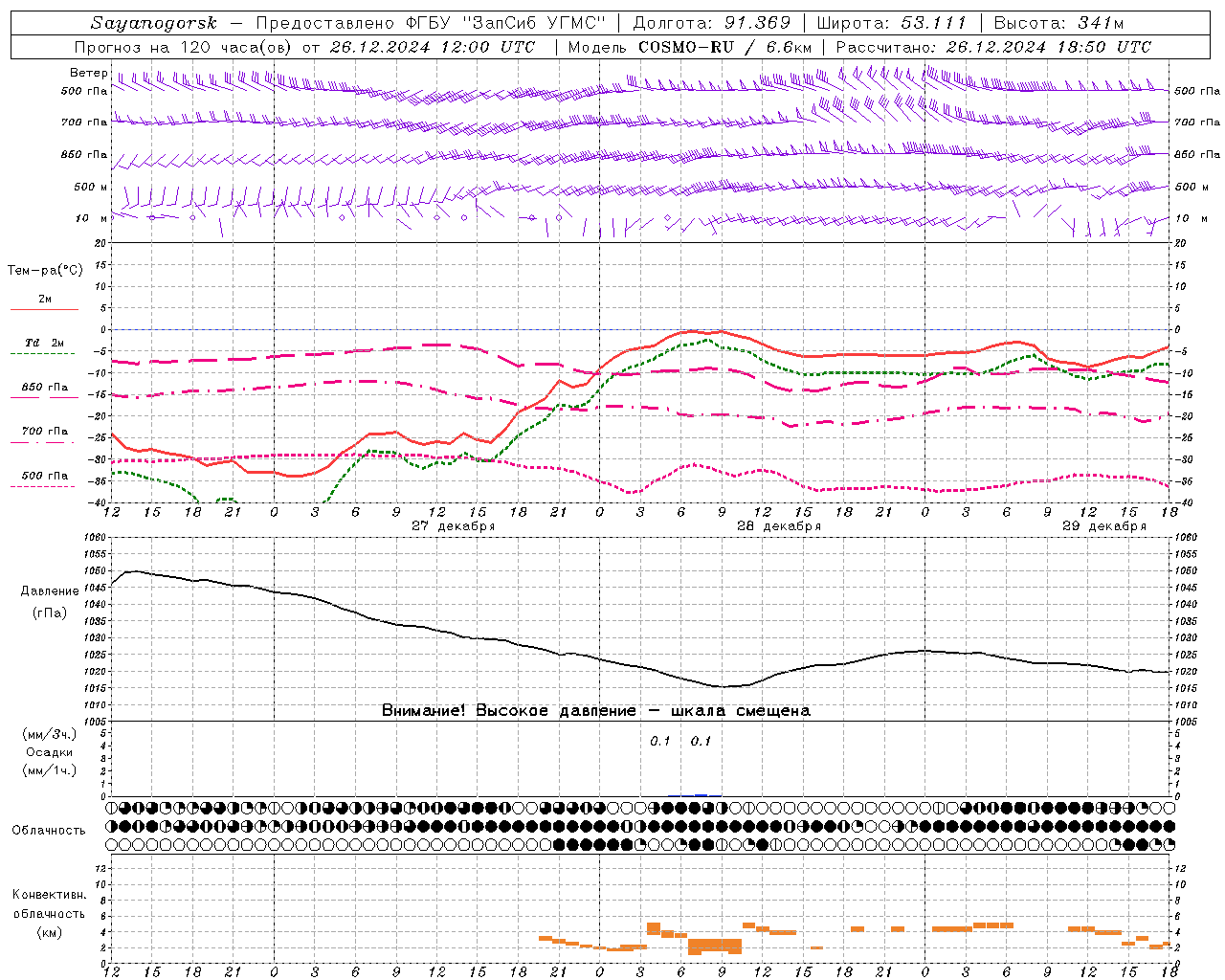Click the Конвективн. convective cloud label
Image resolution: width=1225 pixels, height=980 pixels.
coord(50,895)
